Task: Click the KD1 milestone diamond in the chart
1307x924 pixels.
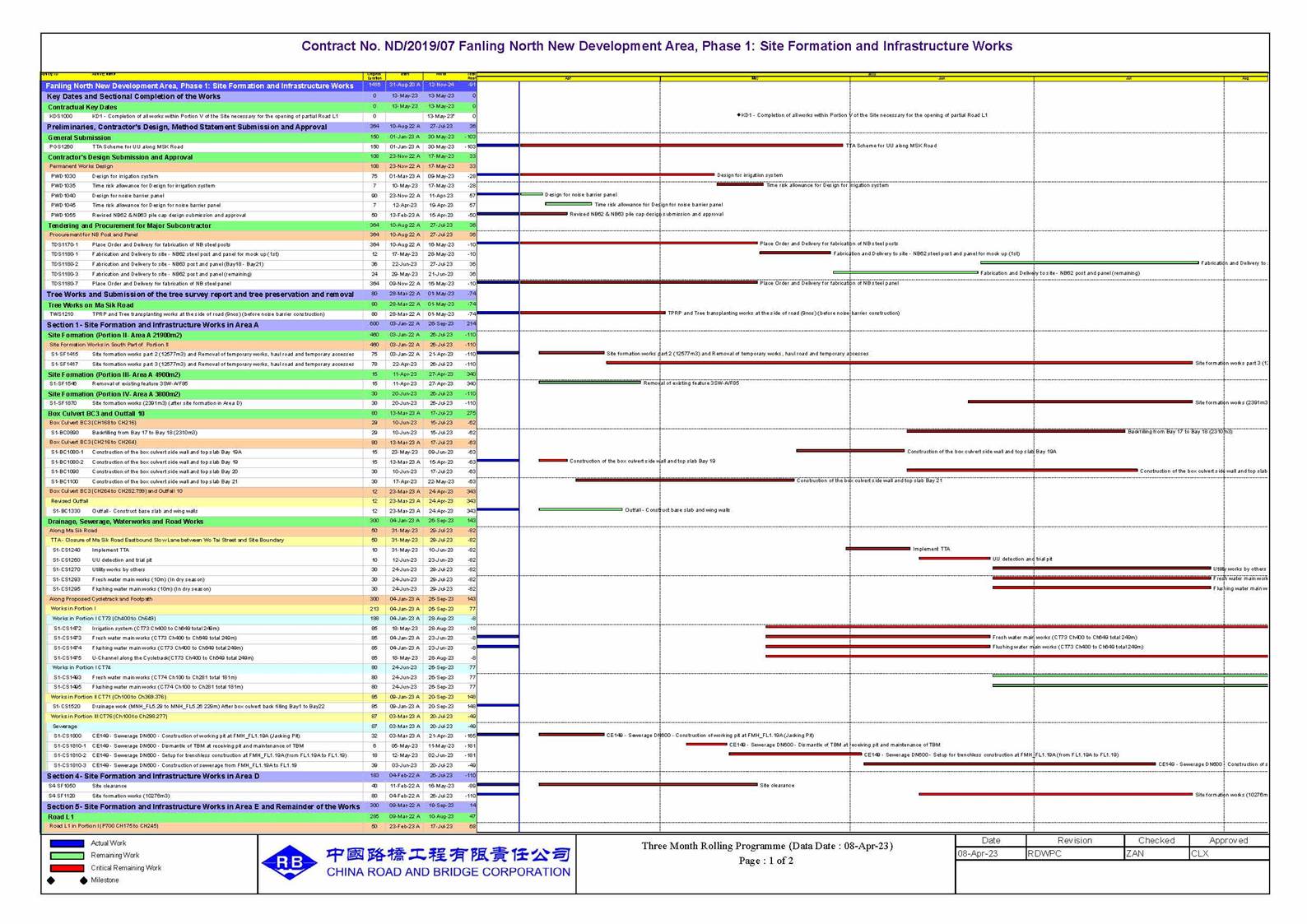Action: tap(738, 115)
